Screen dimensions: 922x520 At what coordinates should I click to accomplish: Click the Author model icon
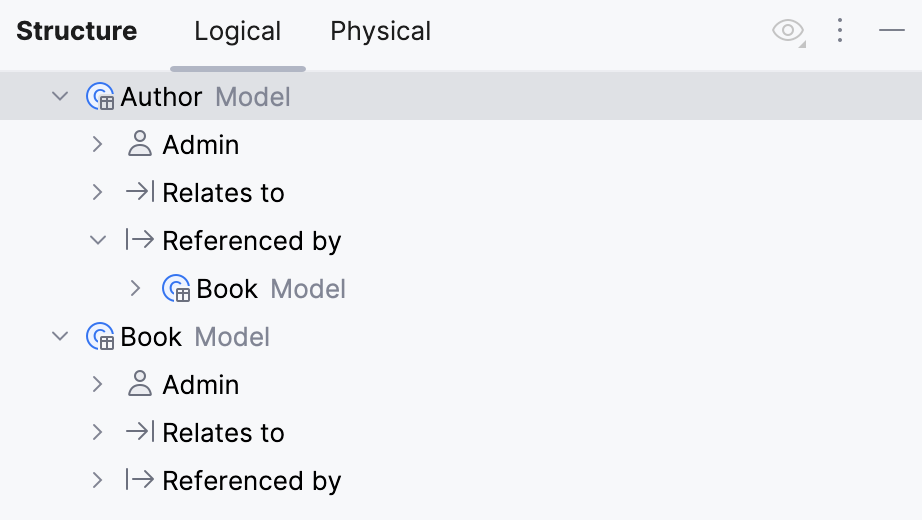click(100, 97)
